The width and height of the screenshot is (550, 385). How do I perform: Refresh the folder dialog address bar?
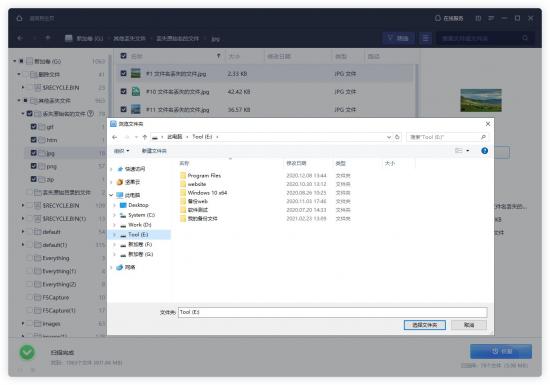(397, 137)
